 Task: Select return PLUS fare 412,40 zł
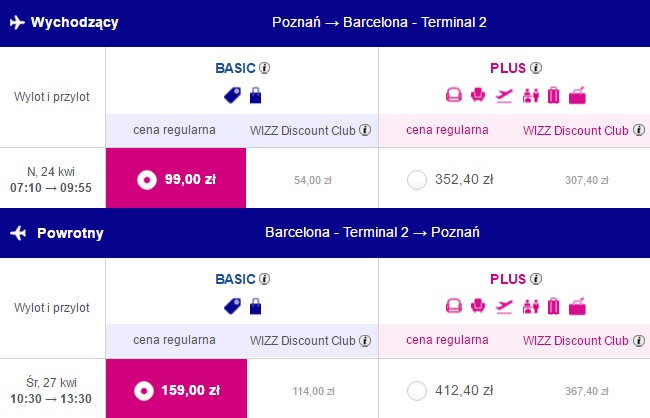[x=417, y=391]
